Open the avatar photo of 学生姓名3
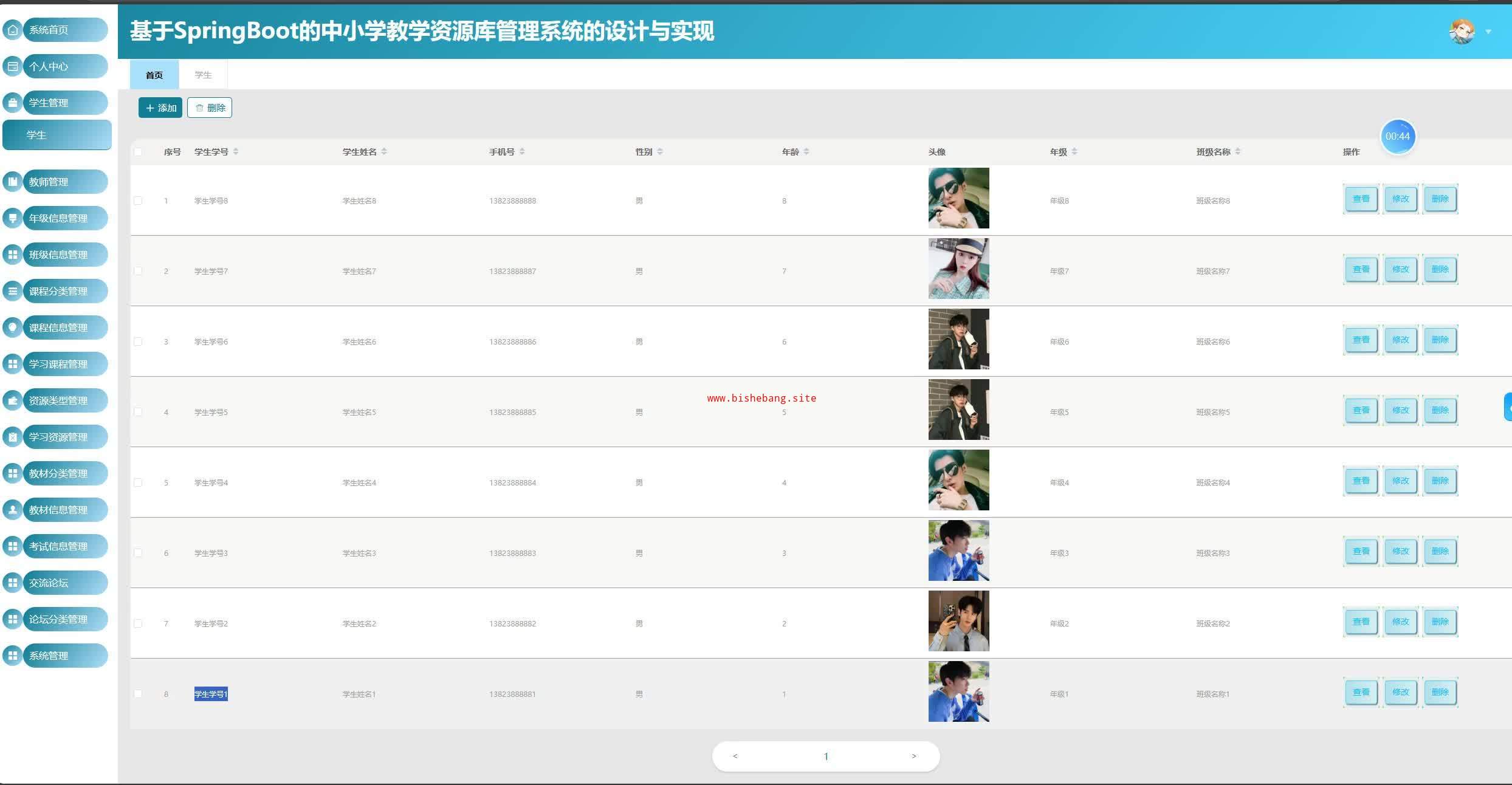1512x785 pixels. pyautogui.click(x=958, y=550)
